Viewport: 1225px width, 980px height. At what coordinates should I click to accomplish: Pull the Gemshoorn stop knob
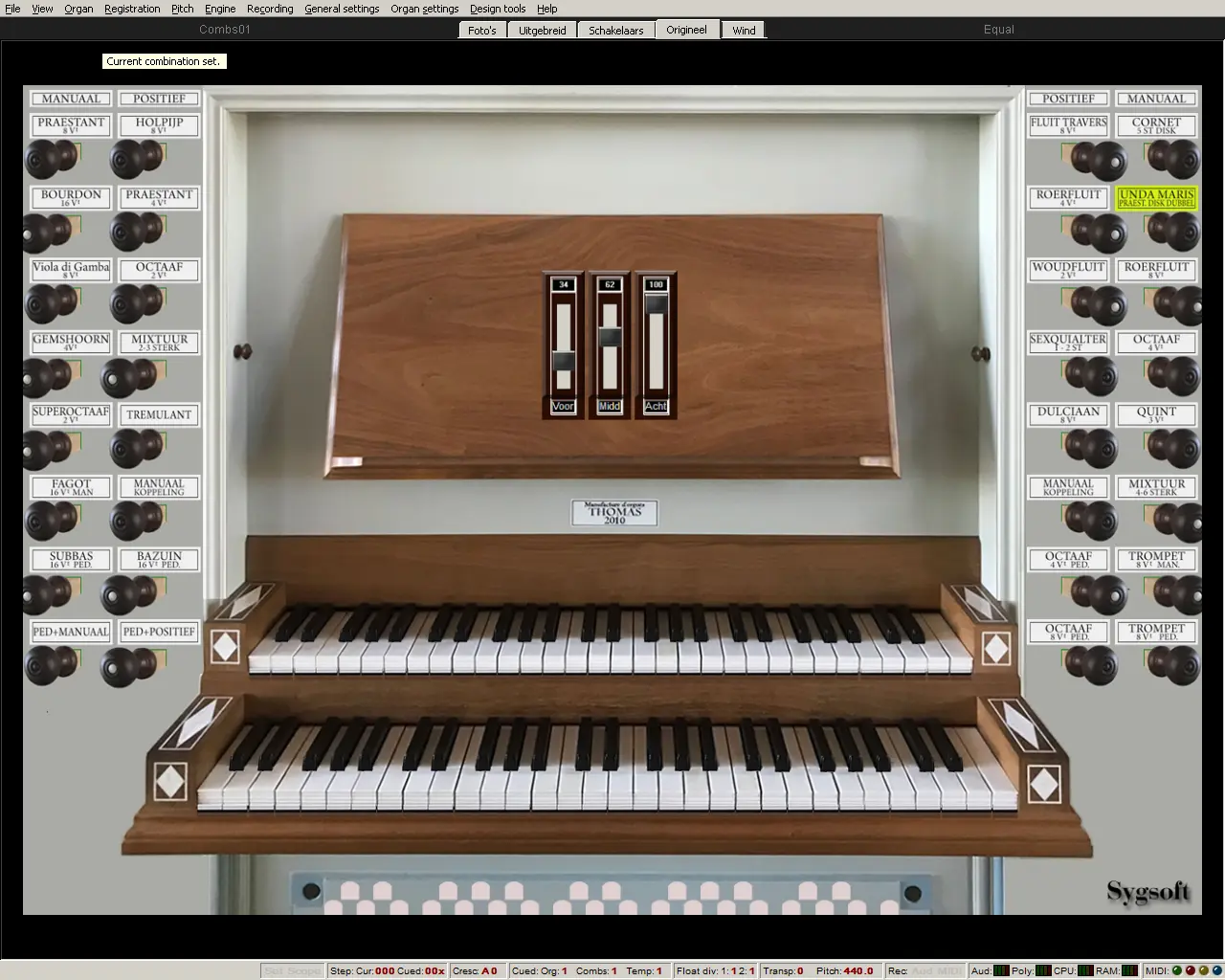click(48, 377)
